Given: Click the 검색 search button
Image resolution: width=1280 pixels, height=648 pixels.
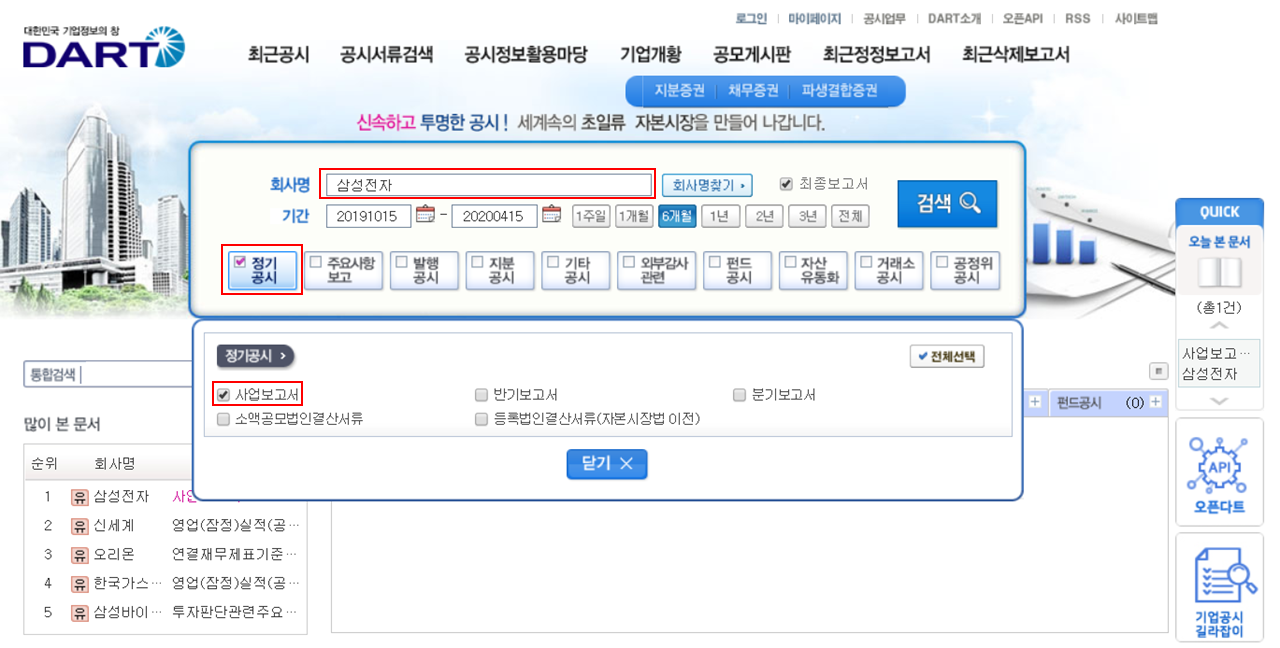Looking at the screenshot, I should 947,204.
